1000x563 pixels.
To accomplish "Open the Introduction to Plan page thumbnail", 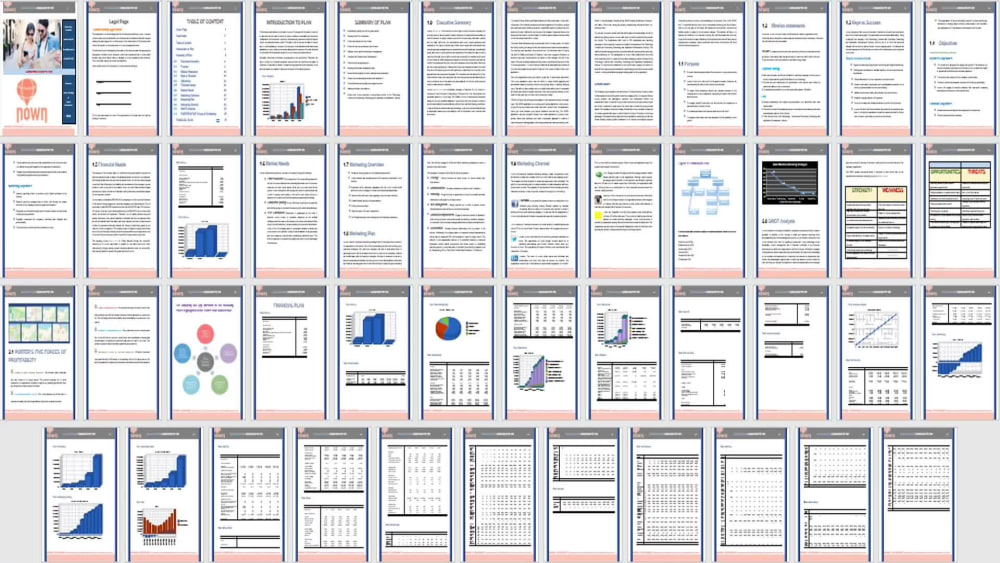I will [x=290, y=68].
